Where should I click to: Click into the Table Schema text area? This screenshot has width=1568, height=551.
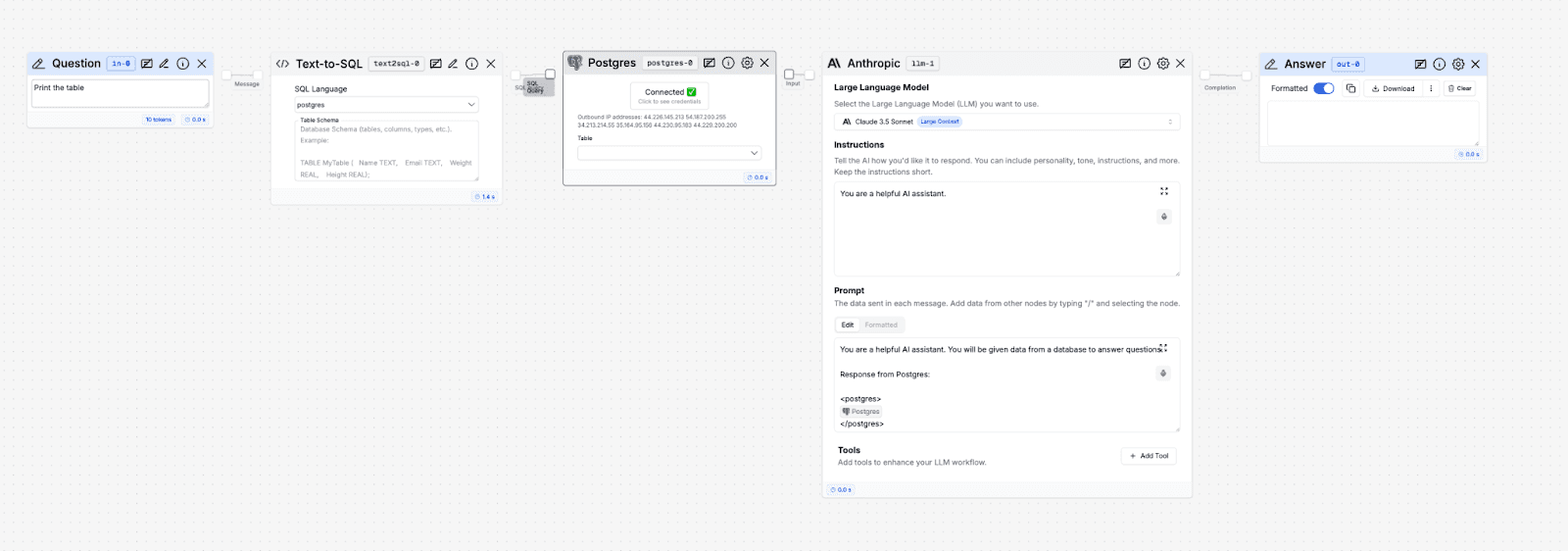pos(386,153)
